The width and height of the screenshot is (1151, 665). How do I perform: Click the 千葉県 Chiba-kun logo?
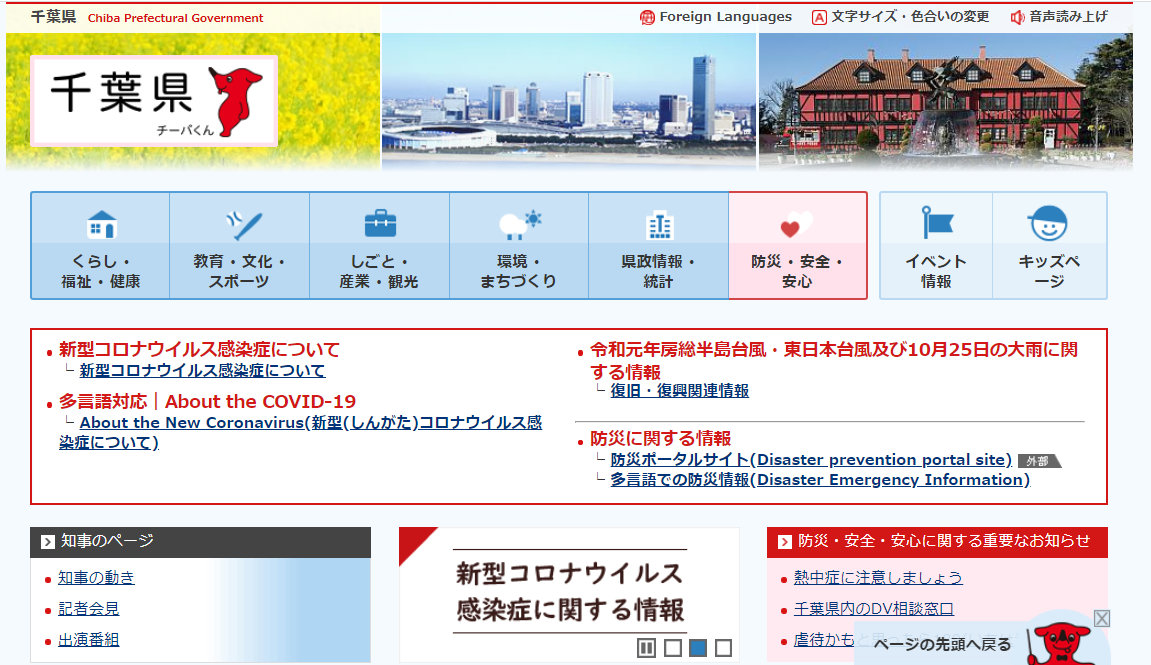154,101
